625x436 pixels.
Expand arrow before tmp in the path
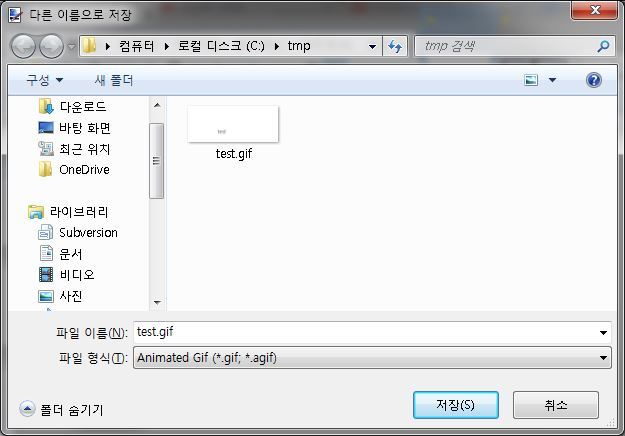277,47
